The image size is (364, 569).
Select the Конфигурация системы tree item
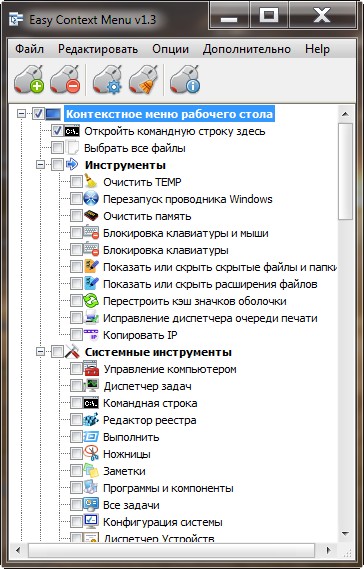tap(163, 522)
